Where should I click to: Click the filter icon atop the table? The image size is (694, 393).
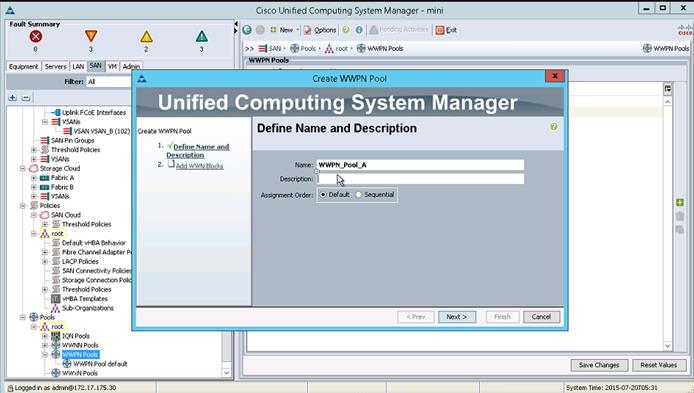tap(667, 89)
